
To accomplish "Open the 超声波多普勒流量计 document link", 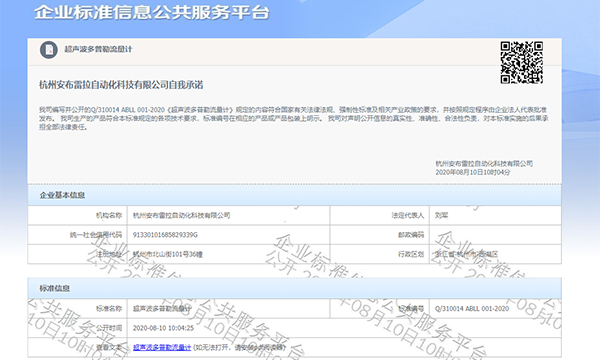I will coord(162,347).
